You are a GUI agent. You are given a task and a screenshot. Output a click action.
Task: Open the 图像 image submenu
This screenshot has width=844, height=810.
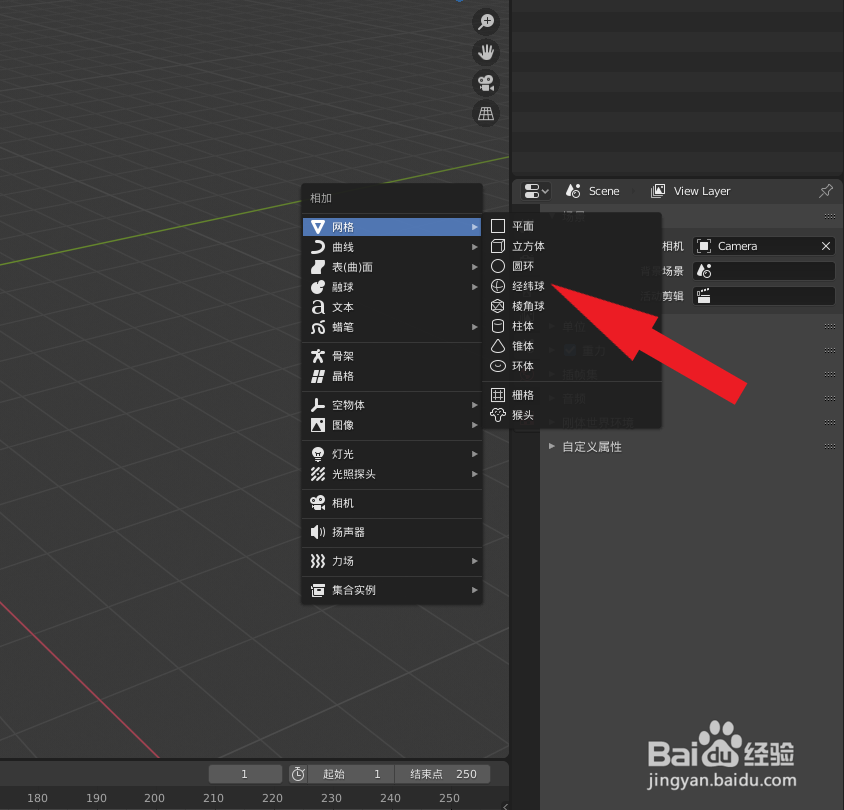point(392,425)
